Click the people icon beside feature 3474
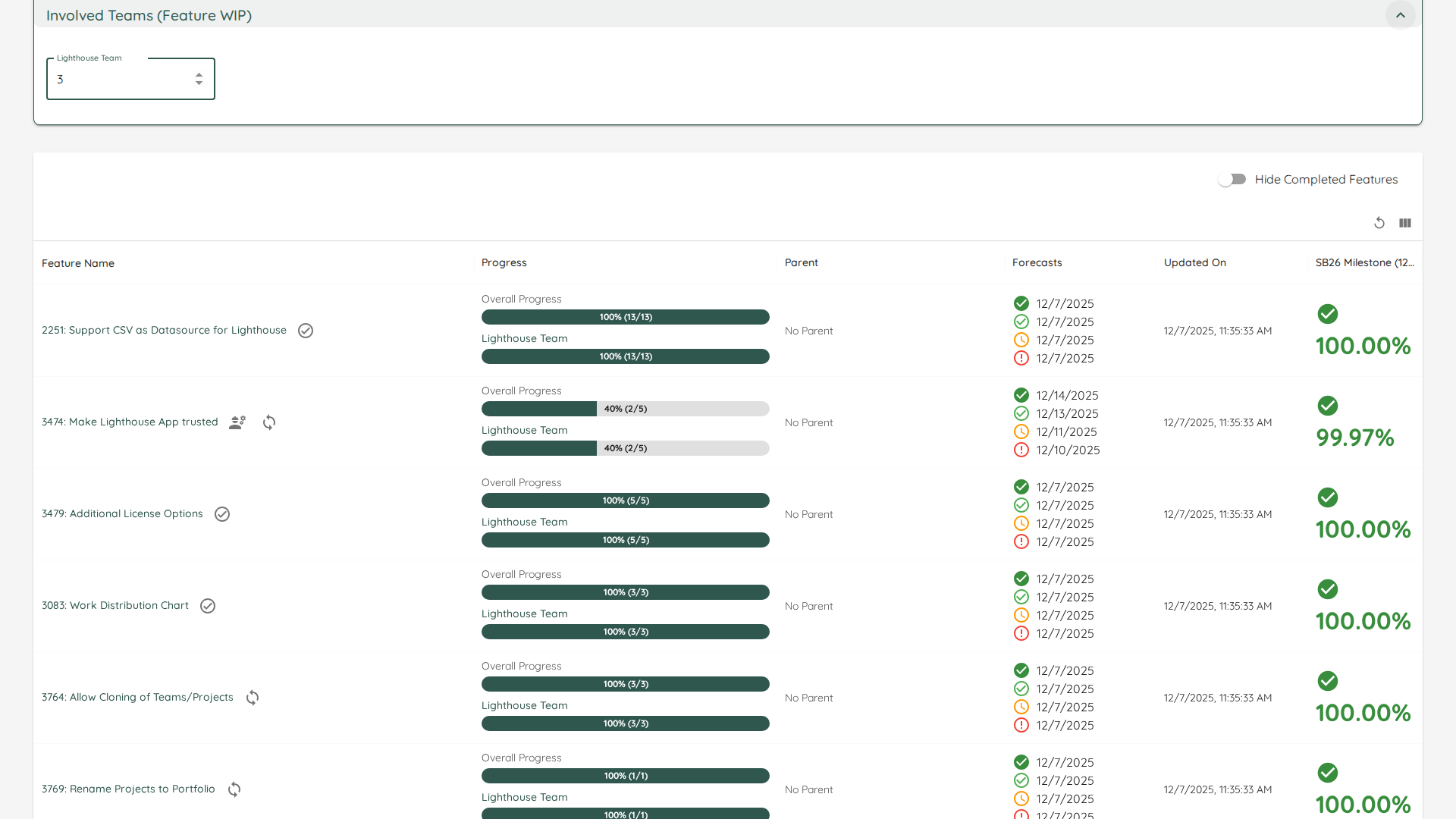 pyautogui.click(x=237, y=422)
